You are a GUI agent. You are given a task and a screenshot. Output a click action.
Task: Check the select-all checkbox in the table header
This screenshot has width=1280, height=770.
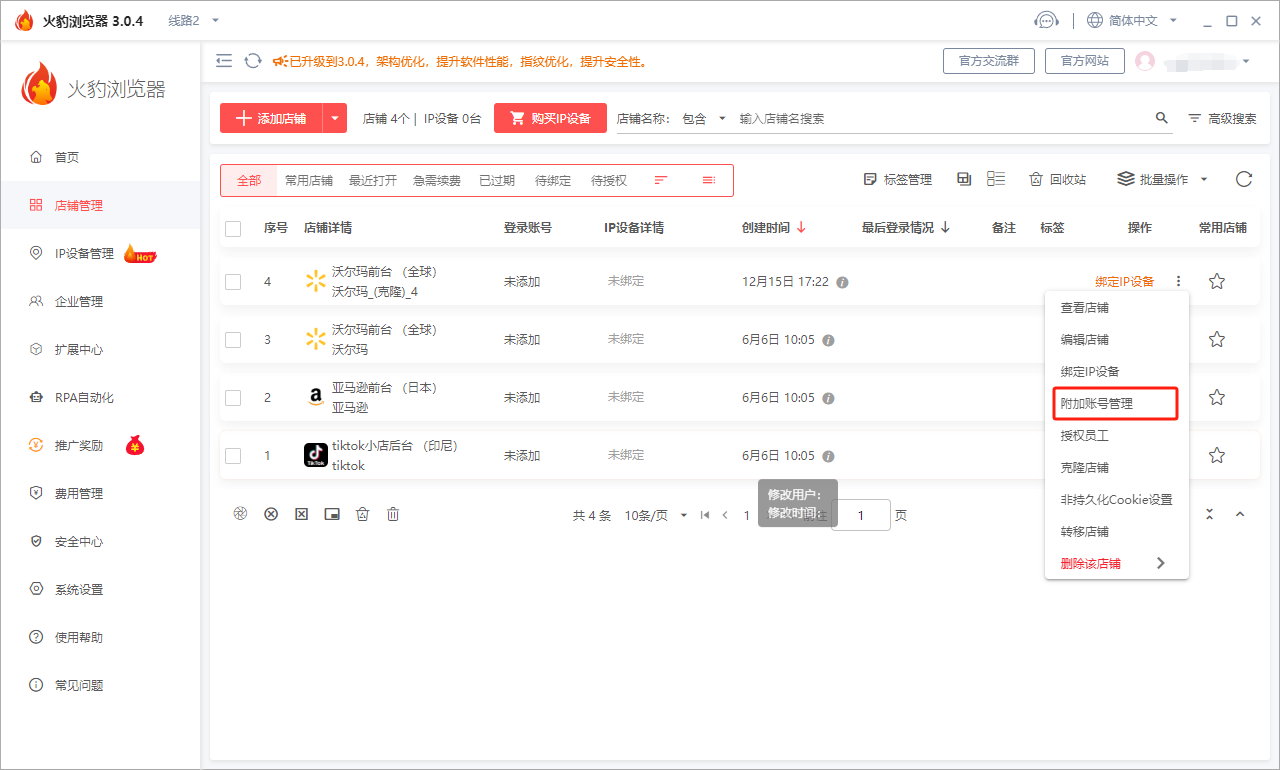233,228
